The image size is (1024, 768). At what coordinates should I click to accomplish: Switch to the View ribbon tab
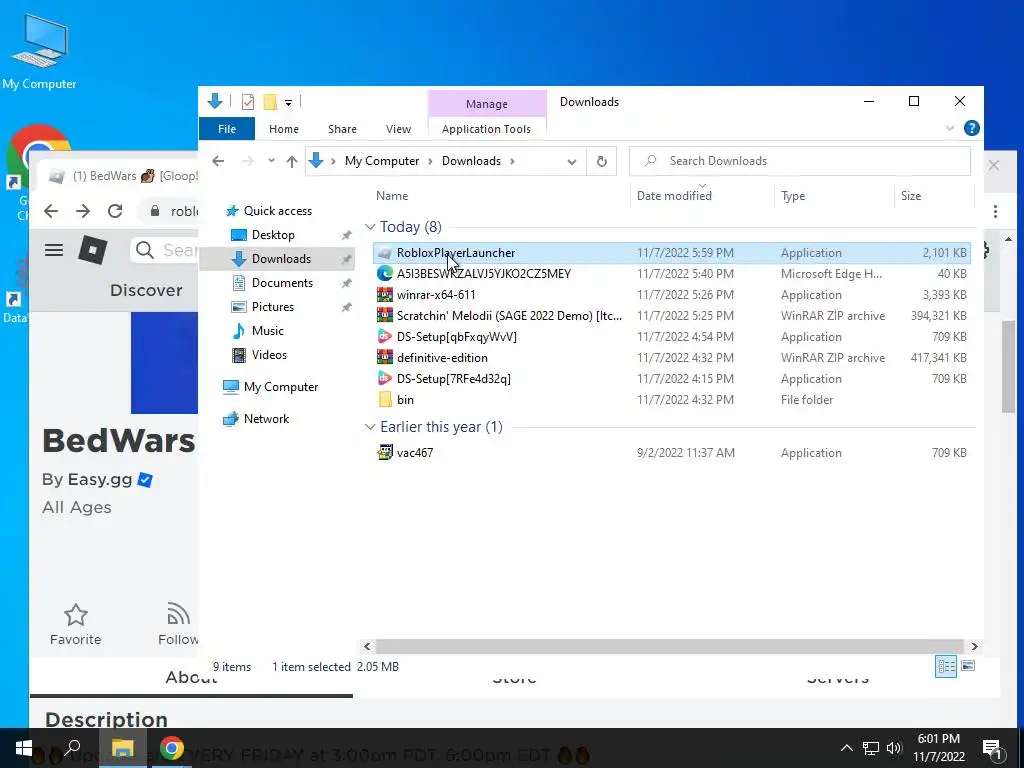pyautogui.click(x=398, y=129)
